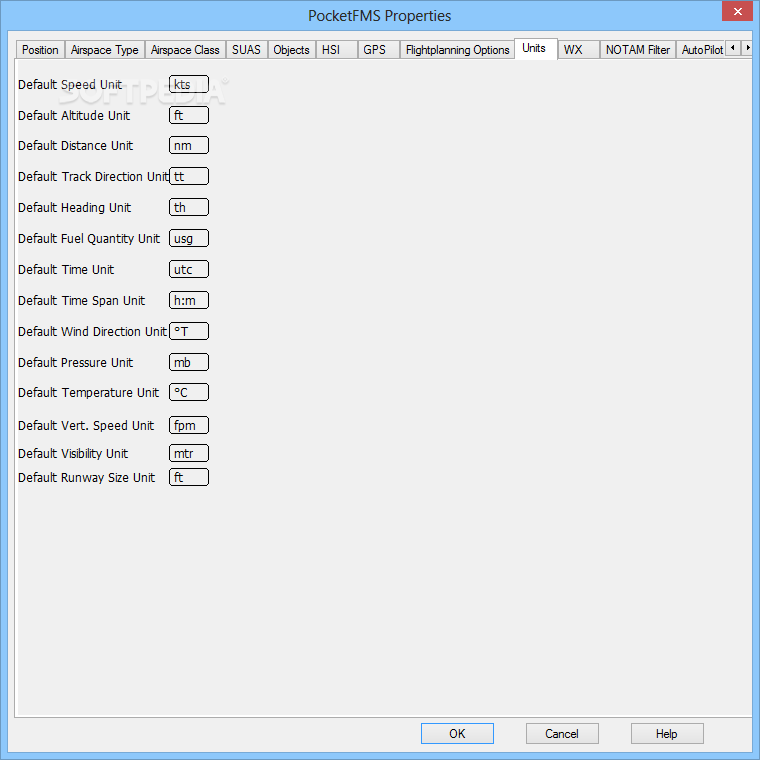The image size is (760, 760).
Task: Click the 'Default Visibility Unit' label
Action: 73,454
